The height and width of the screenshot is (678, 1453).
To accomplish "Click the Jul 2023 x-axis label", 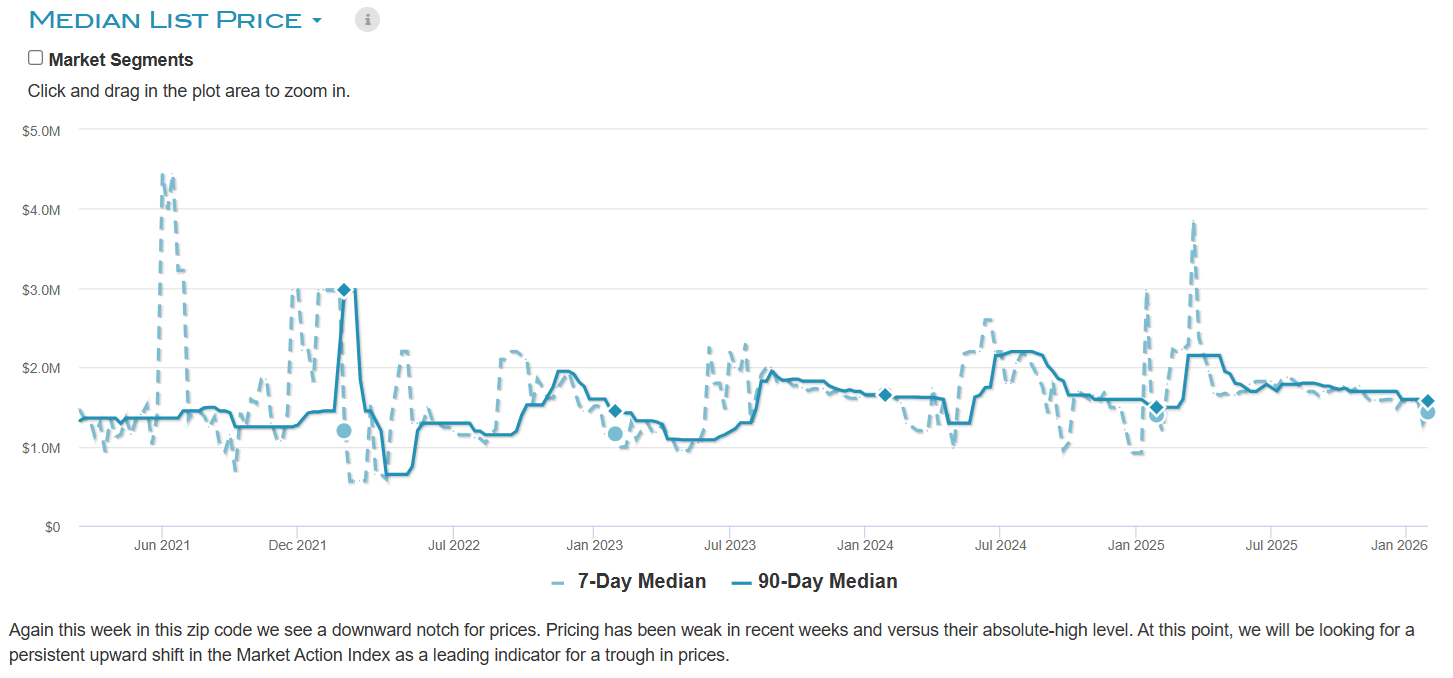I will pyautogui.click(x=728, y=546).
